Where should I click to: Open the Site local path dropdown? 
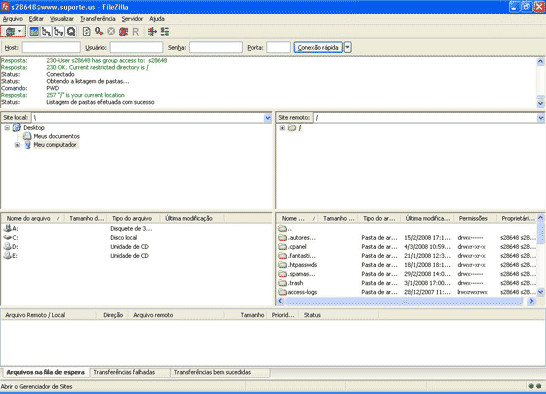(267, 118)
